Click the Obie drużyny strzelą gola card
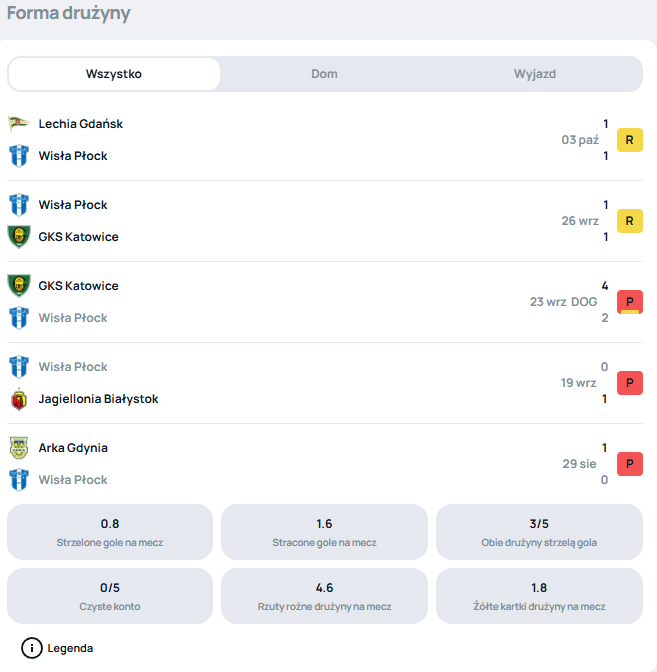The height and width of the screenshot is (672, 657). coord(539,532)
